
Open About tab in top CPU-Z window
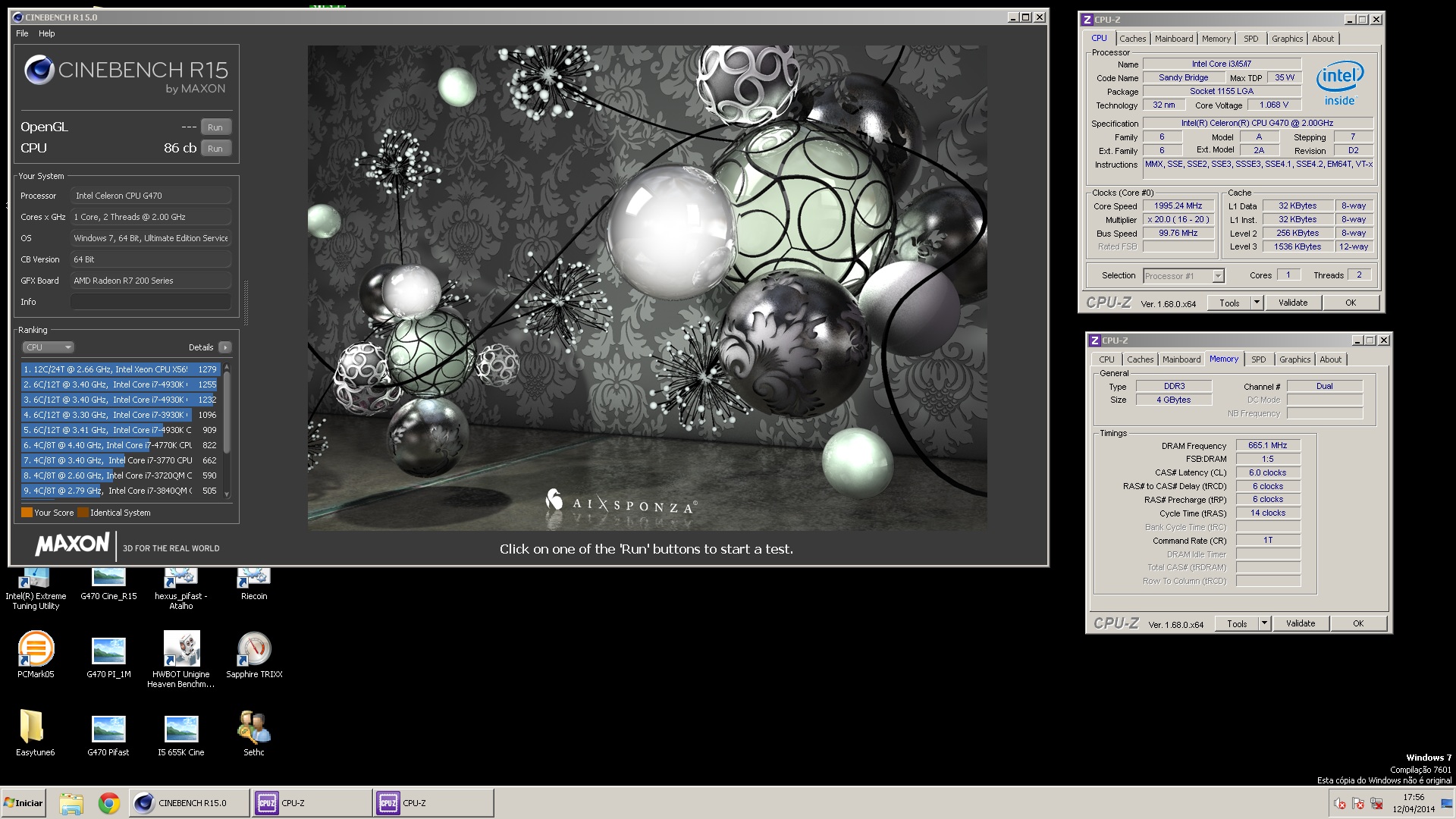(1323, 39)
